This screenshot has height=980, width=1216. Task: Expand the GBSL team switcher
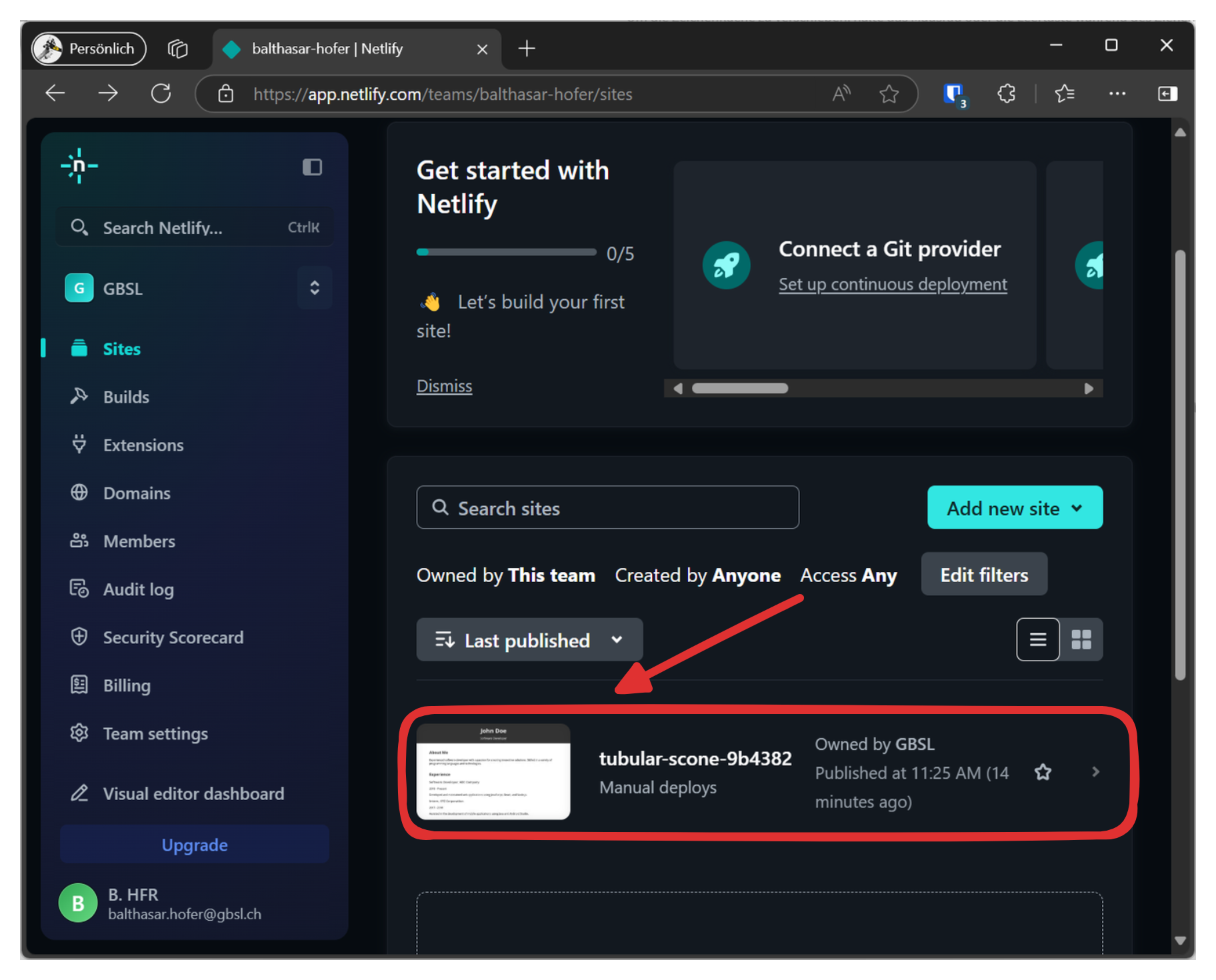[x=315, y=288]
